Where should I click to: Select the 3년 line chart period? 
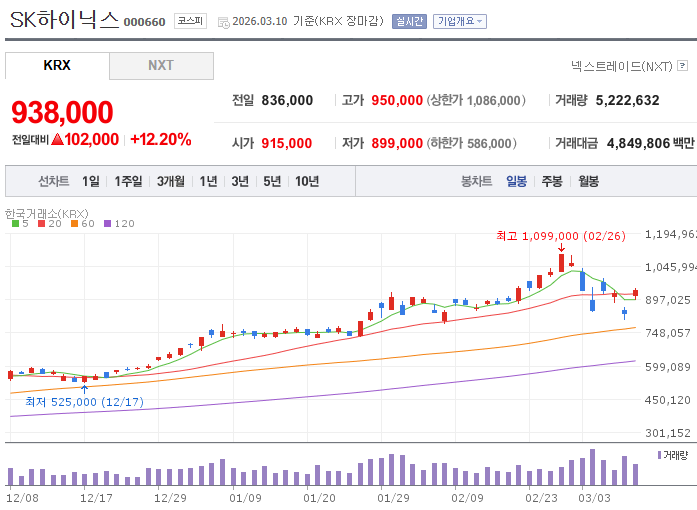(x=240, y=181)
